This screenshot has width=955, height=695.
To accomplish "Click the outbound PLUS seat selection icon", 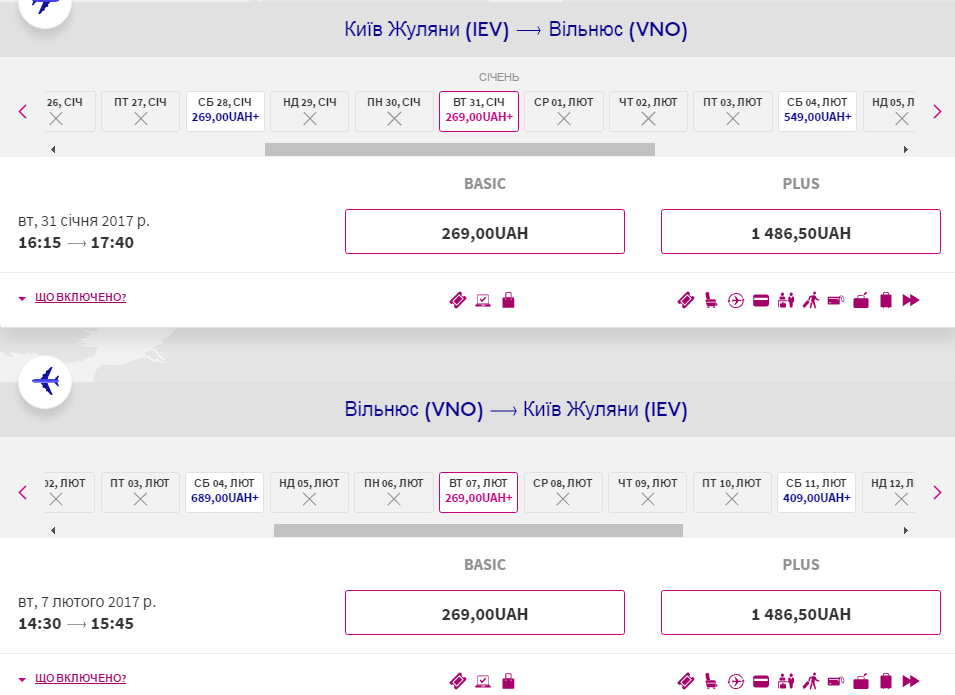I will [711, 300].
